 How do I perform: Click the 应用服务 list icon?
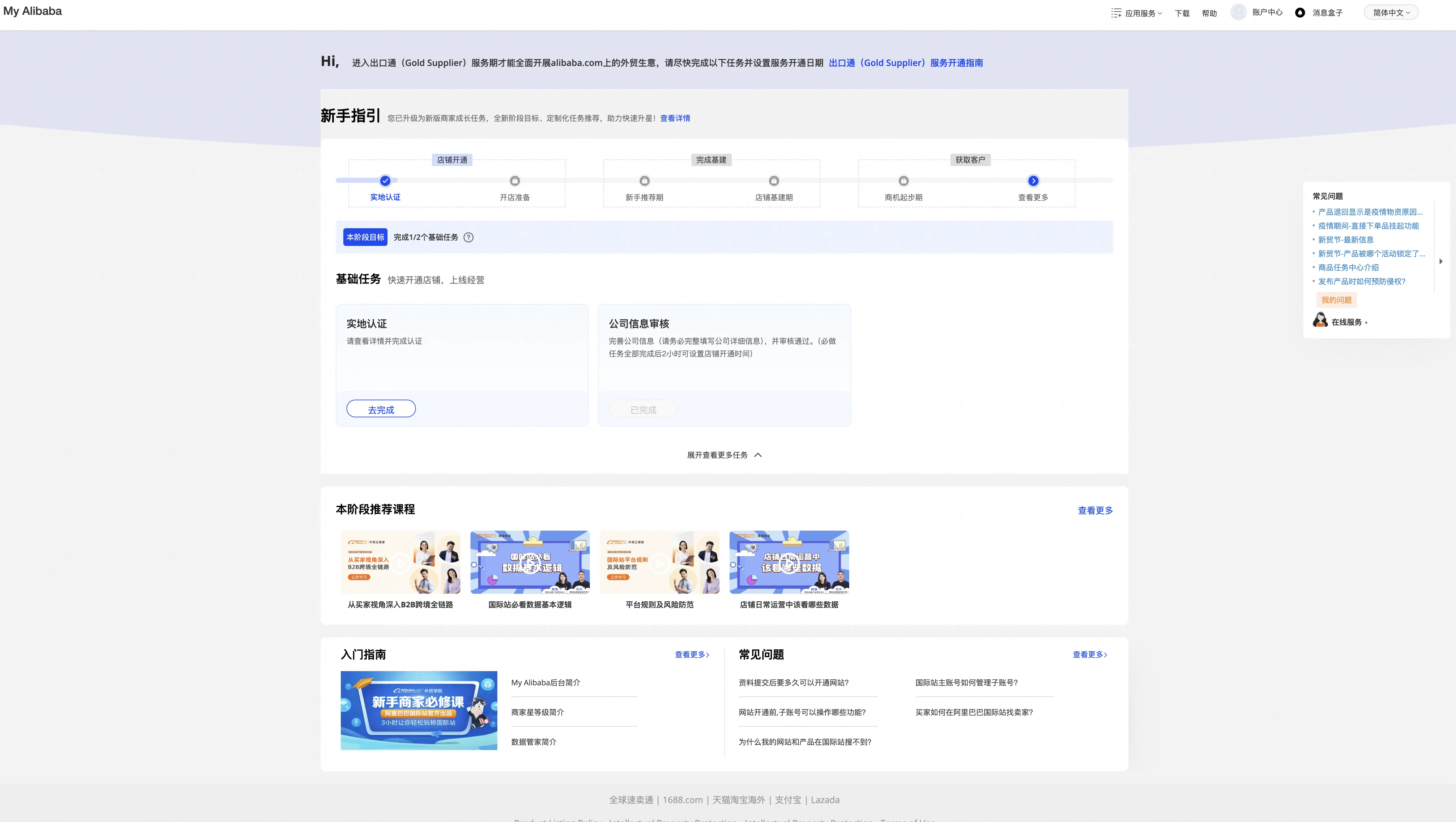pos(1116,13)
